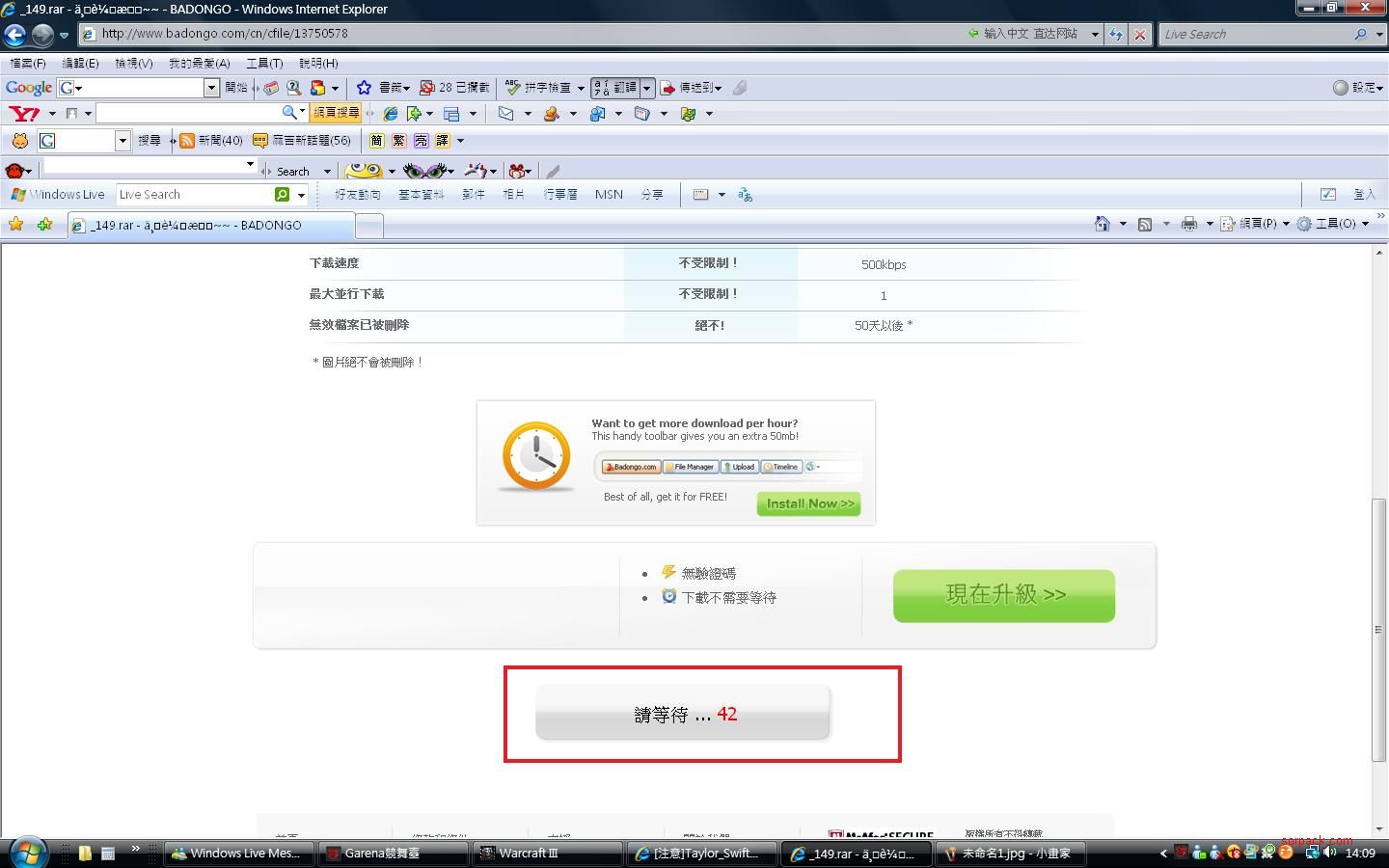
Task: Click the Install Now >> button
Action: coord(808,503)
